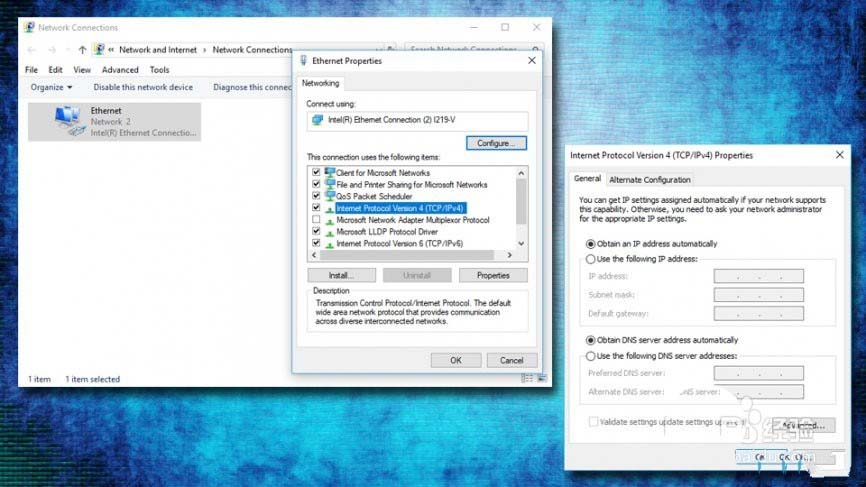The height and width of the screenshot is (487, 866).
Task: Select the Networking tab
Action: pos(320,83)
